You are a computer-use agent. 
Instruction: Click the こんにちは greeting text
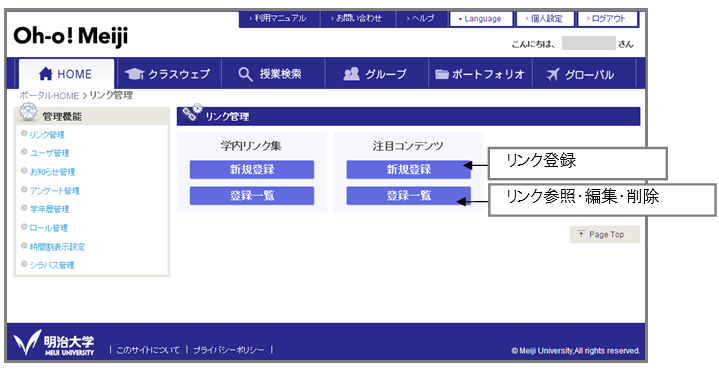coord(532,44)
